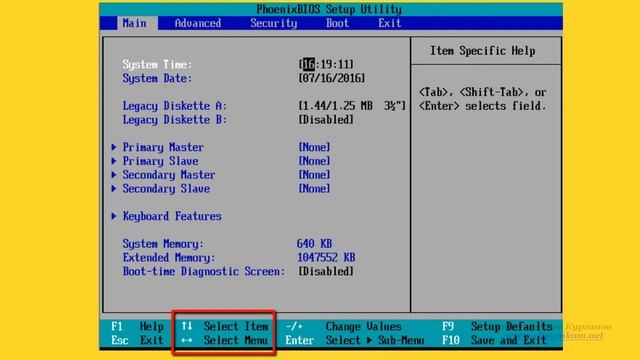
Task: Select the System Date label
Action: pos(157,78)
